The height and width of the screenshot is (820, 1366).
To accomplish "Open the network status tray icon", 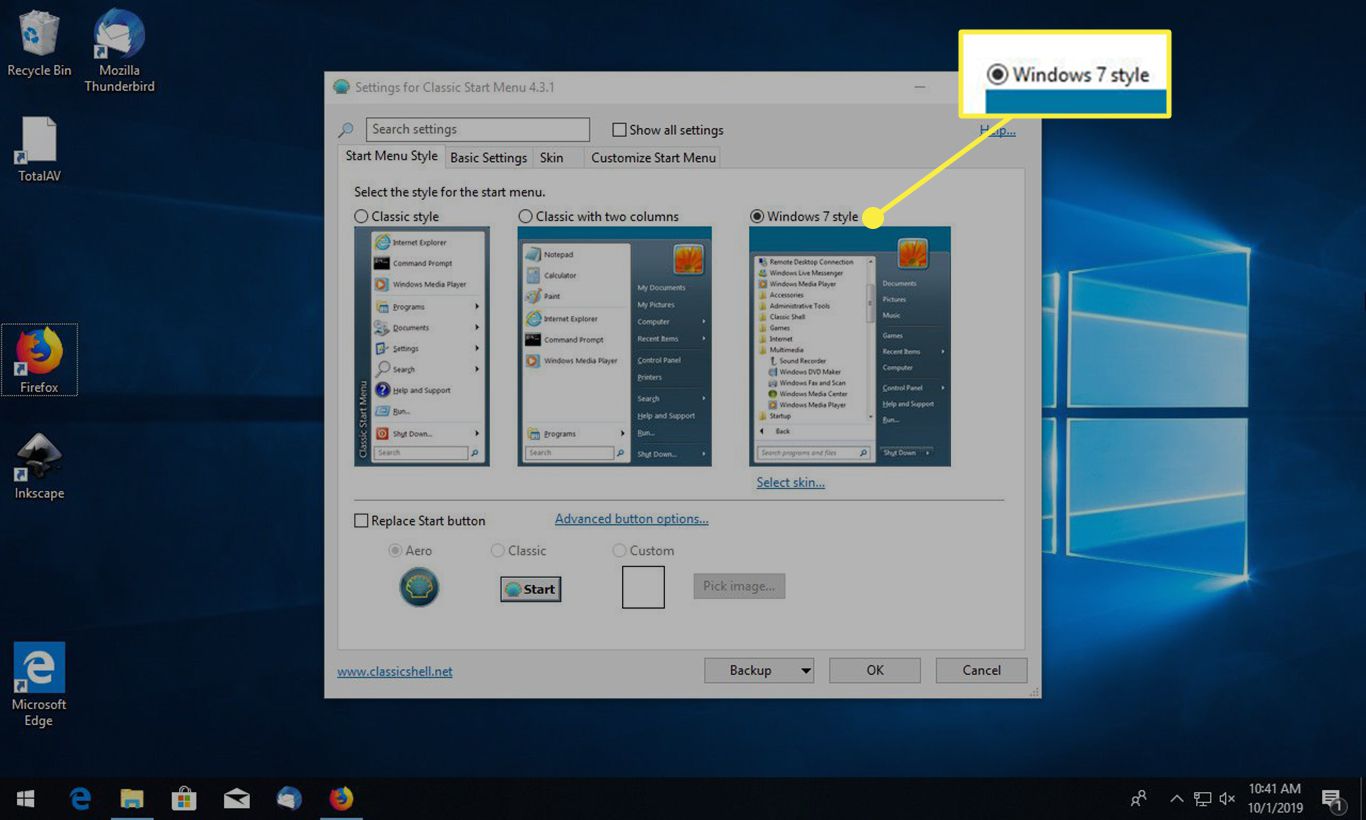I will click(1202, 799).
